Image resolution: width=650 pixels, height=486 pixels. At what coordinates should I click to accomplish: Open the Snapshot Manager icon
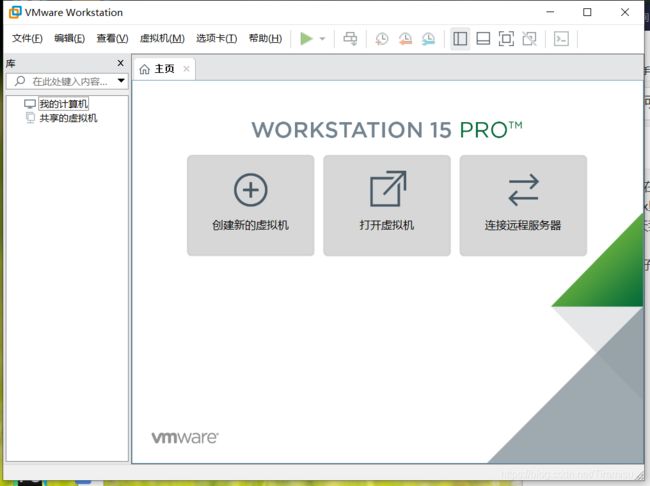pyautogui.click(x=428, y=39)
